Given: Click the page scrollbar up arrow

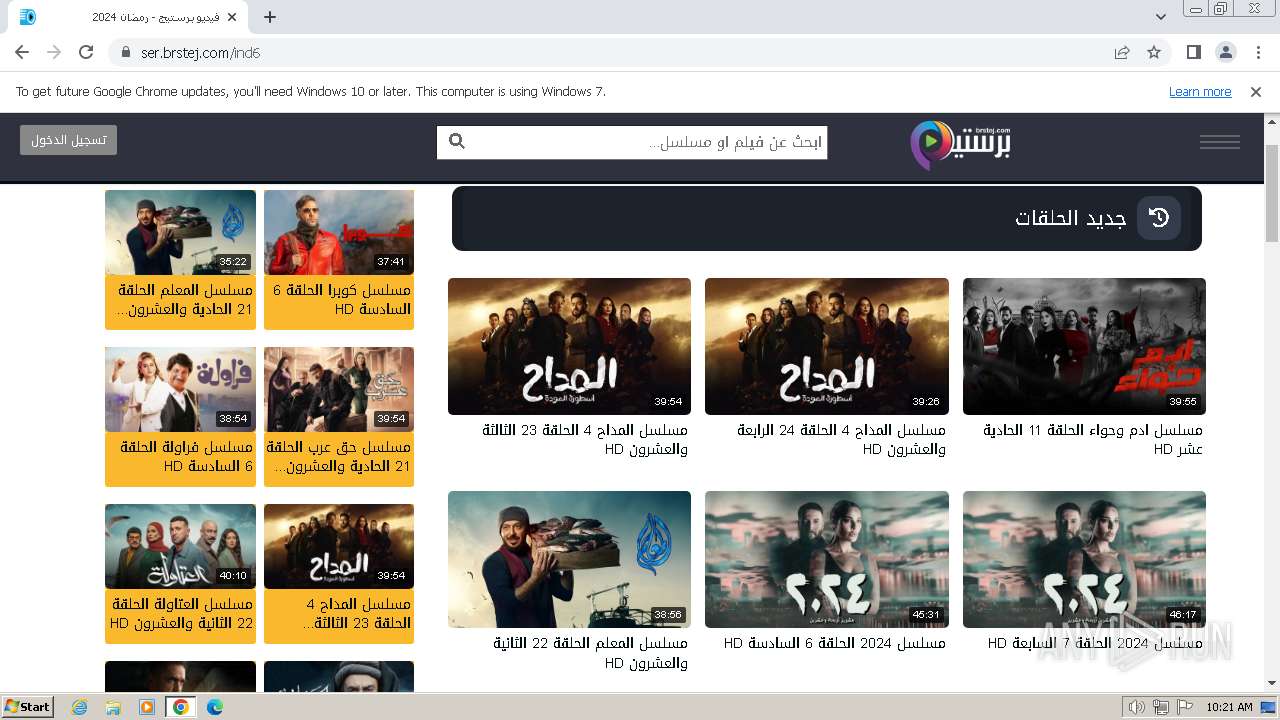Looking at the screenshot, I should (x=1272, y=122).
